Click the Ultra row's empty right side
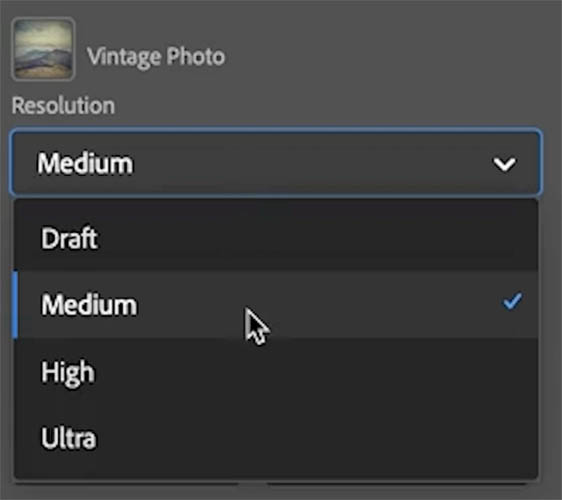Viewport: 562px width, 500px height. tap(323, 438)
